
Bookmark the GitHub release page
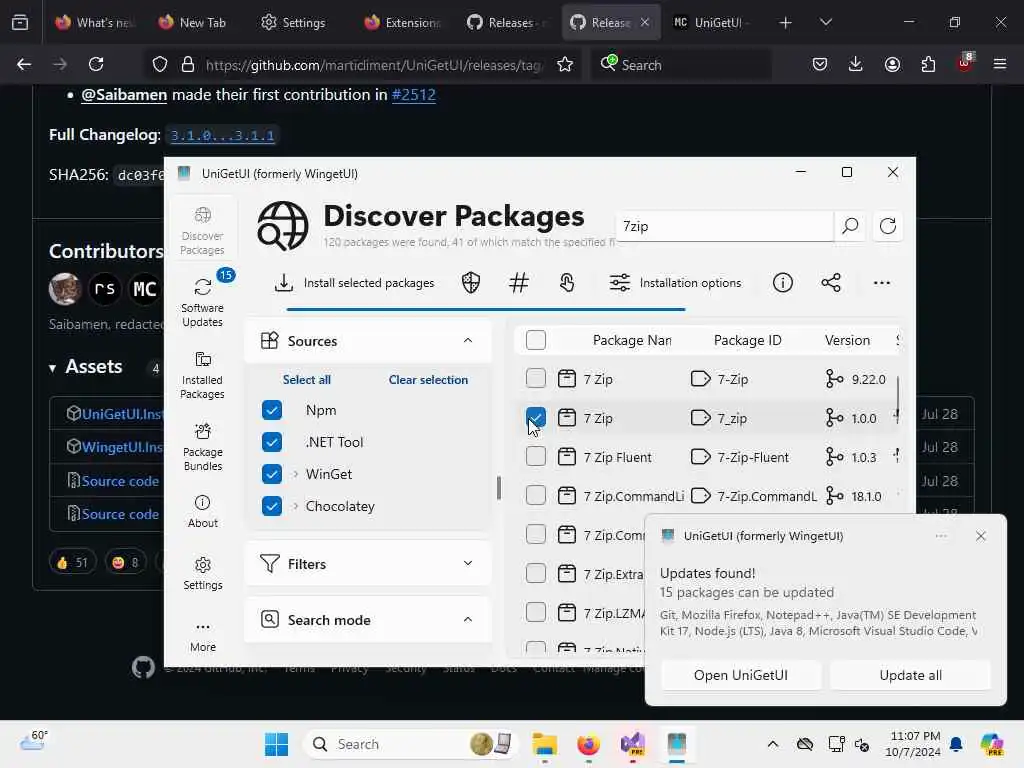point(565,64)
